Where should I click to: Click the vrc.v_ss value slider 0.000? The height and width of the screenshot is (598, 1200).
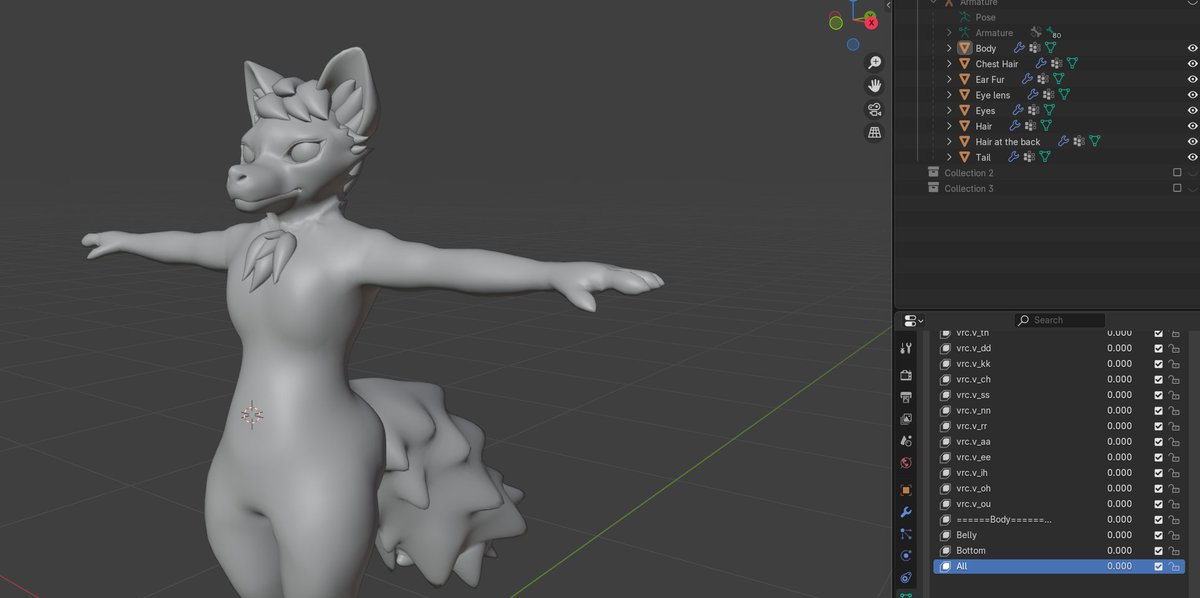pos(1120,395)
